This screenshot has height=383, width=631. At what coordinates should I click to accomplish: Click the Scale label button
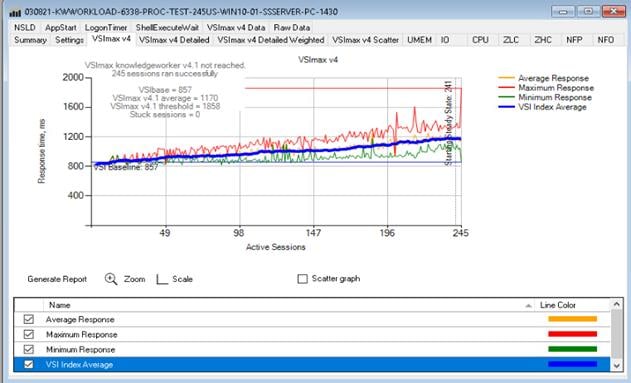[182, 279]
